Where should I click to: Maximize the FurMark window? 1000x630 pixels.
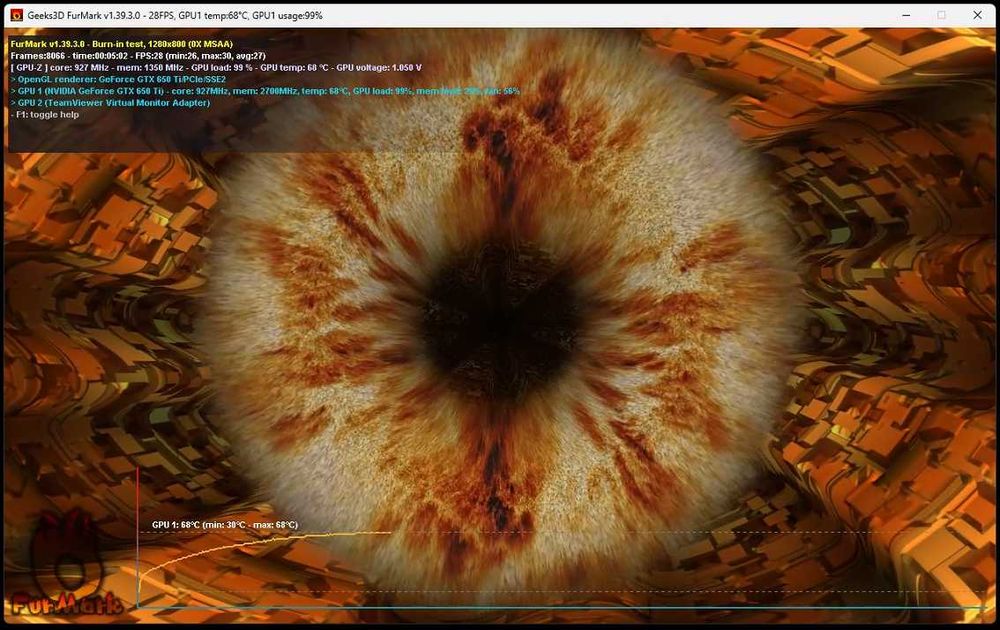coord(941,15)
